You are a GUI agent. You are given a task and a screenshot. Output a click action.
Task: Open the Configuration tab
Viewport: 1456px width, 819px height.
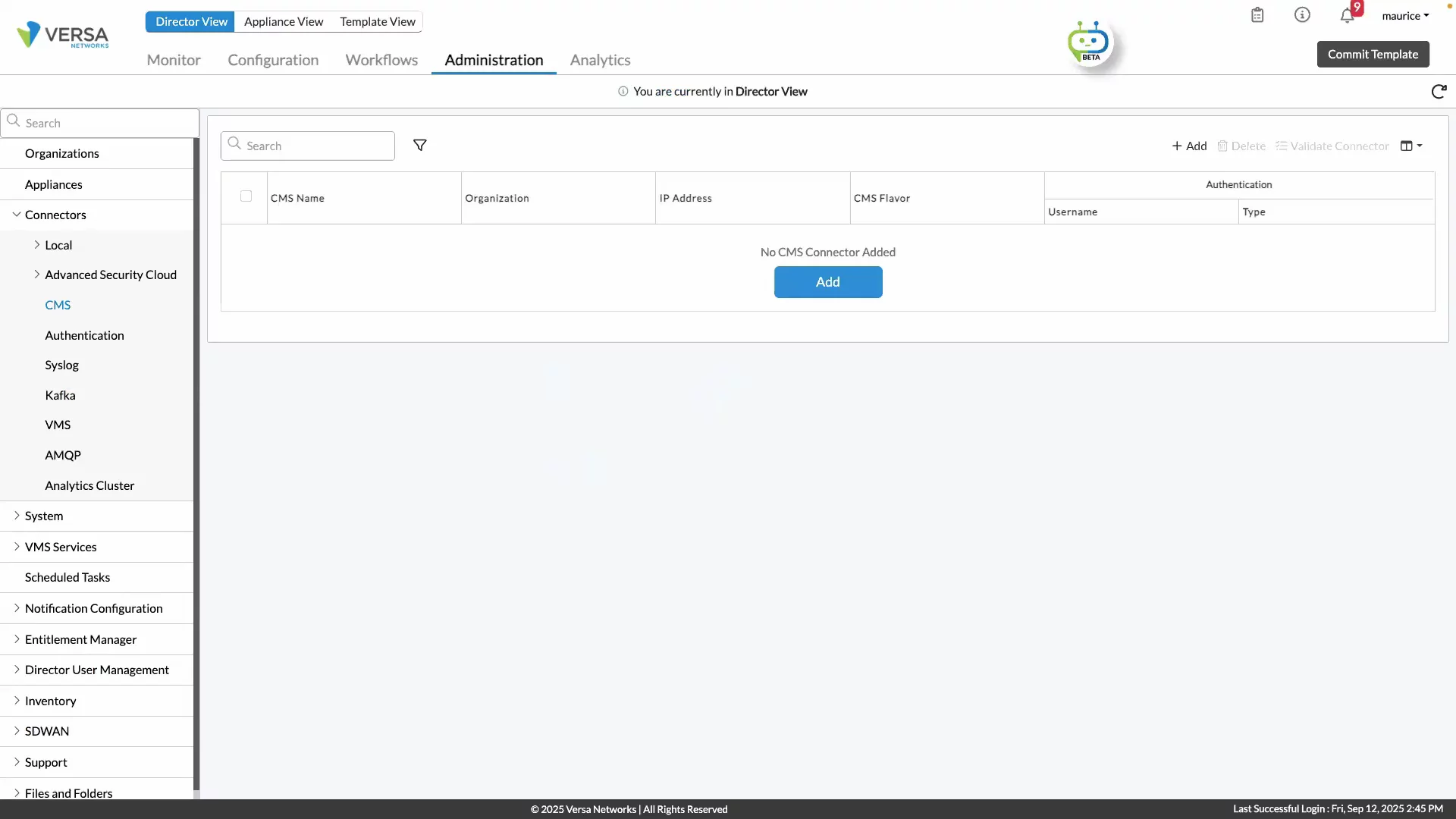pos(273,60)
